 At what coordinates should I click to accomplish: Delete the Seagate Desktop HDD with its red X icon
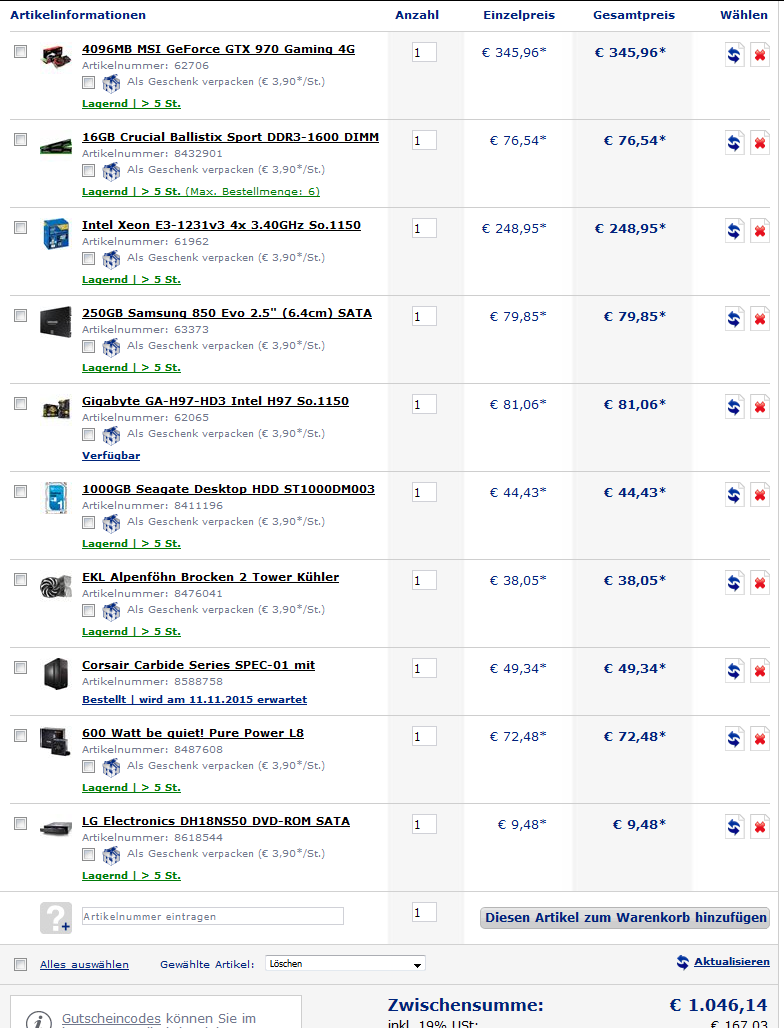(760, 495)
